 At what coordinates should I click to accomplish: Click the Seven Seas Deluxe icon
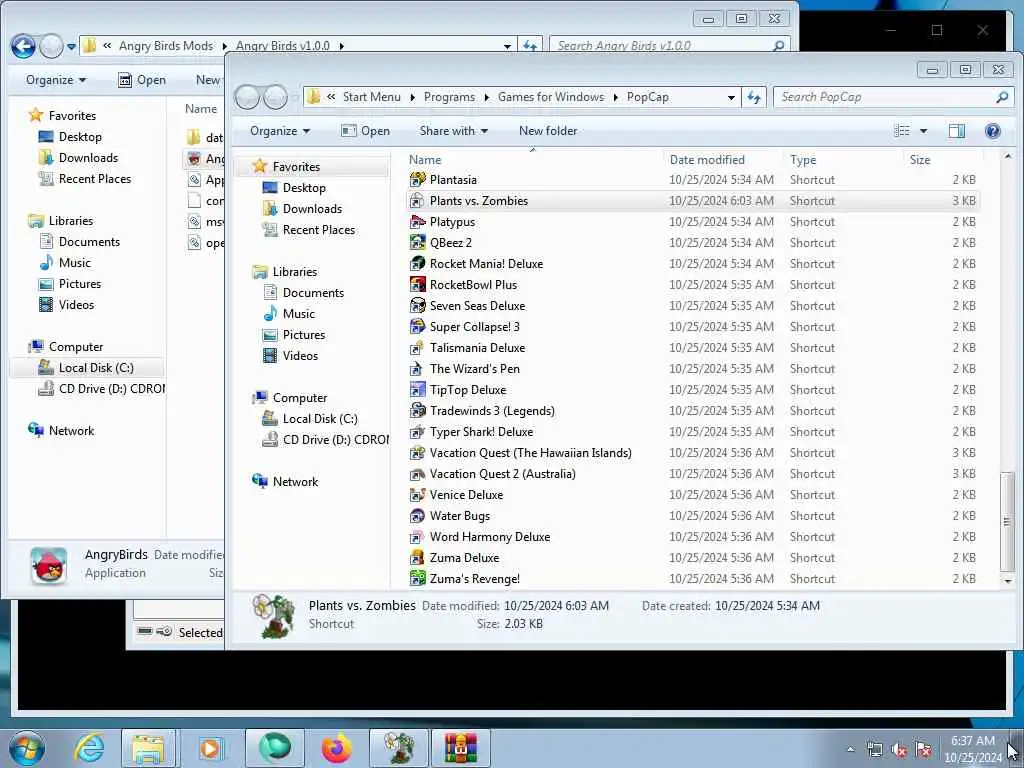417,306
